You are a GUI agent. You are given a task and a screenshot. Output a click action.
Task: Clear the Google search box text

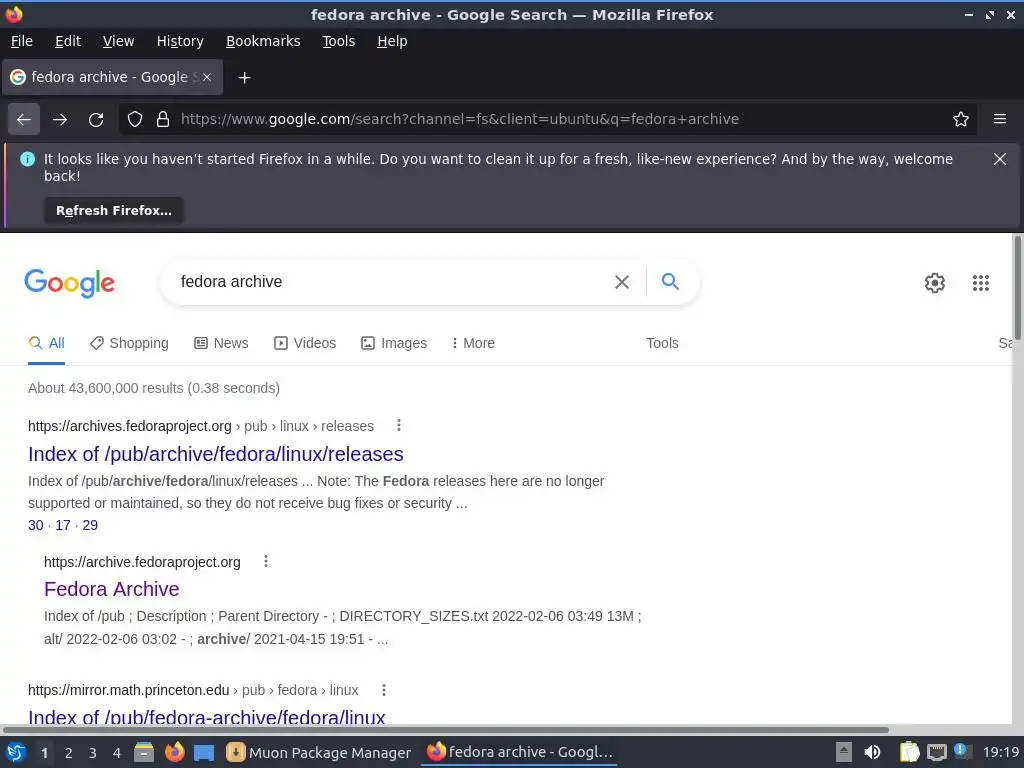622,281
